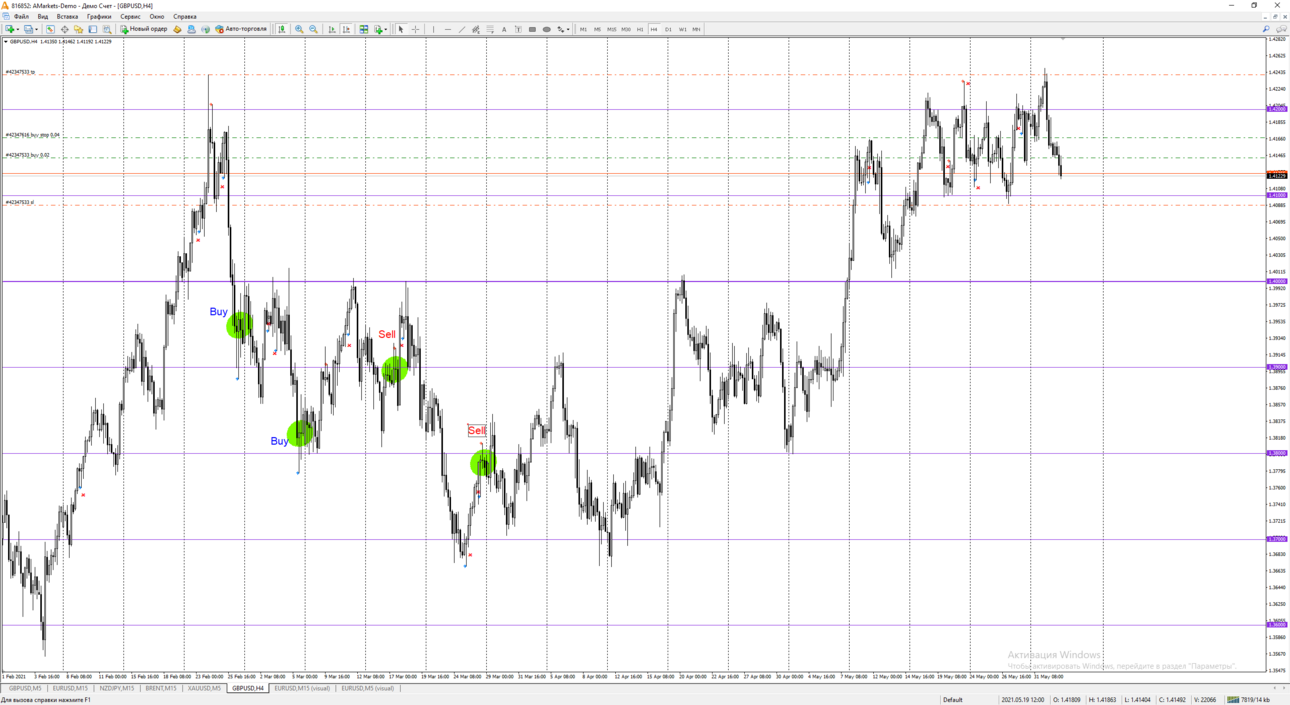Select the ellipse shape tool

click(x=546, y=29)
